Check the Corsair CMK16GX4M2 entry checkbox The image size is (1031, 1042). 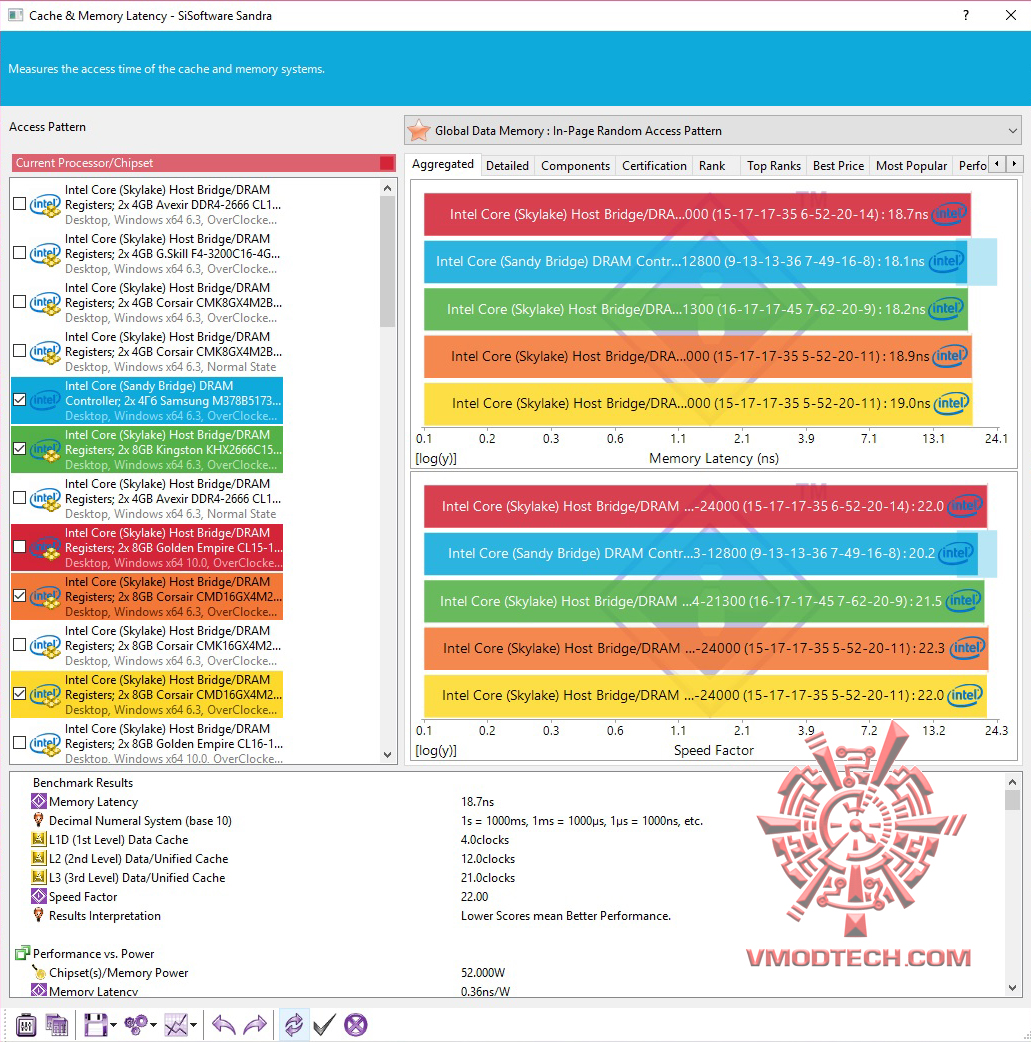[20, 645]
